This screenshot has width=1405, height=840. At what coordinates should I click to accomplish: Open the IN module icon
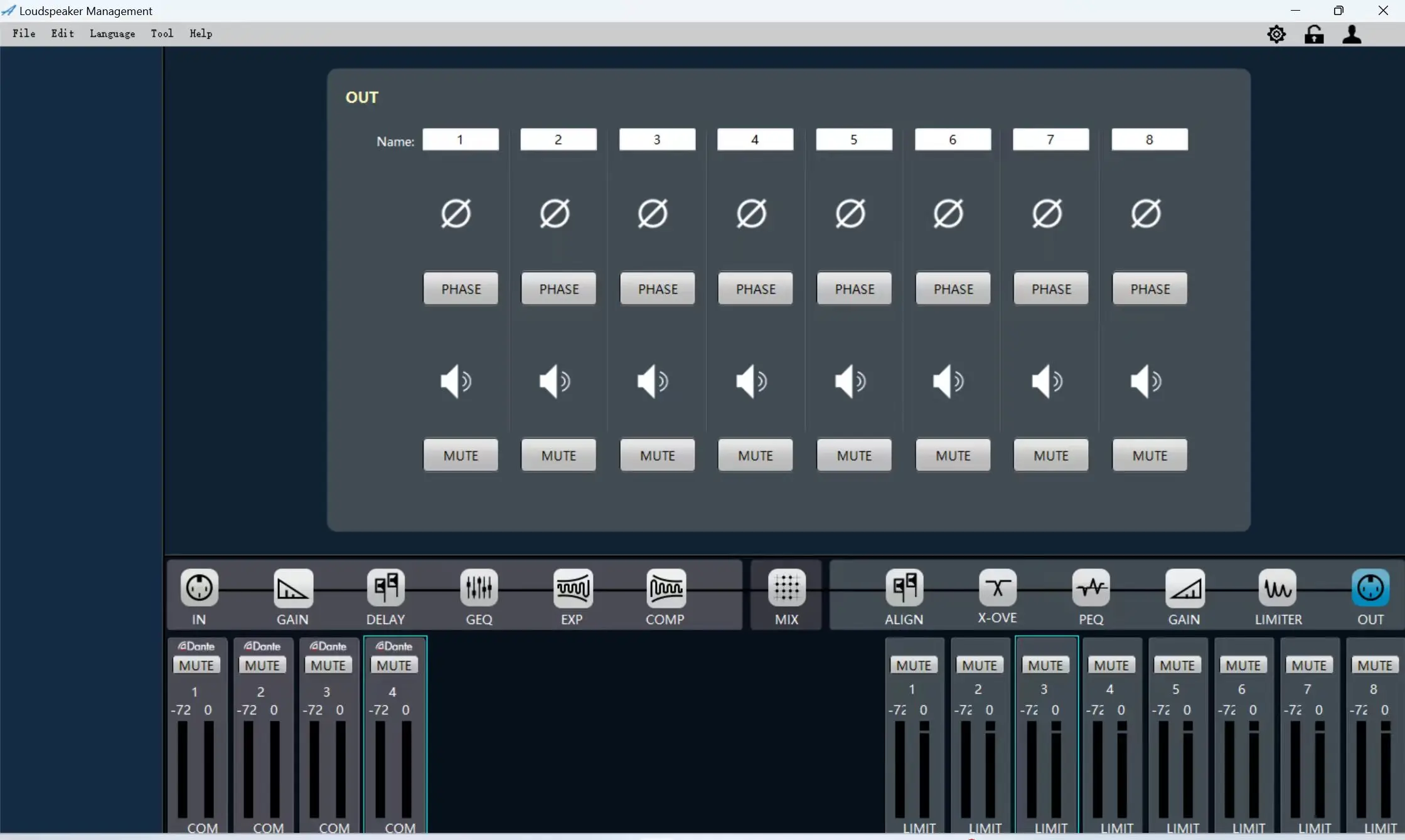click(x=199, y=588)
